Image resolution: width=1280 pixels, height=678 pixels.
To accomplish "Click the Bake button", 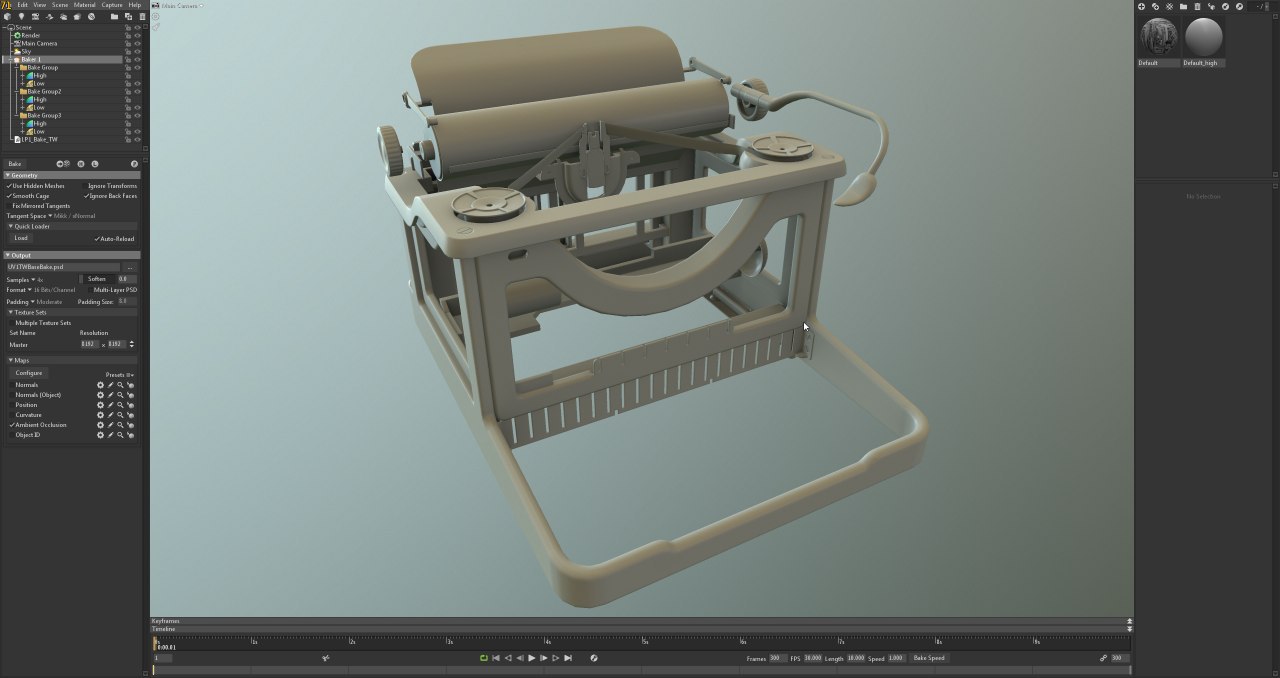I will (15, 164).
